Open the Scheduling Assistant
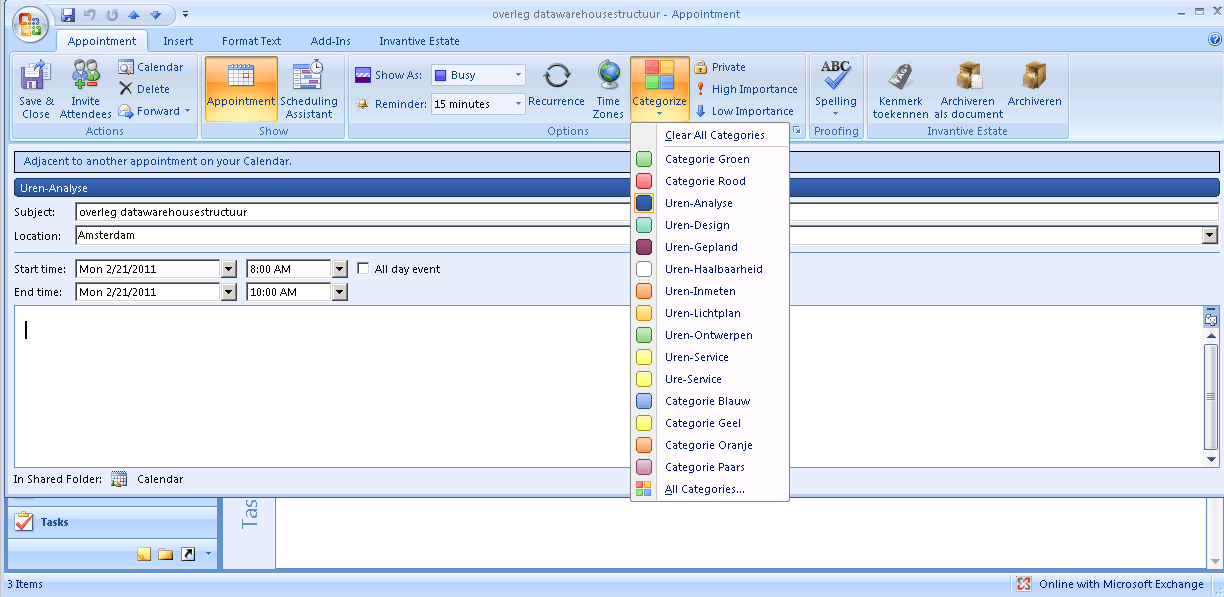Screen dimensions: 1224x597 [309, 90]
